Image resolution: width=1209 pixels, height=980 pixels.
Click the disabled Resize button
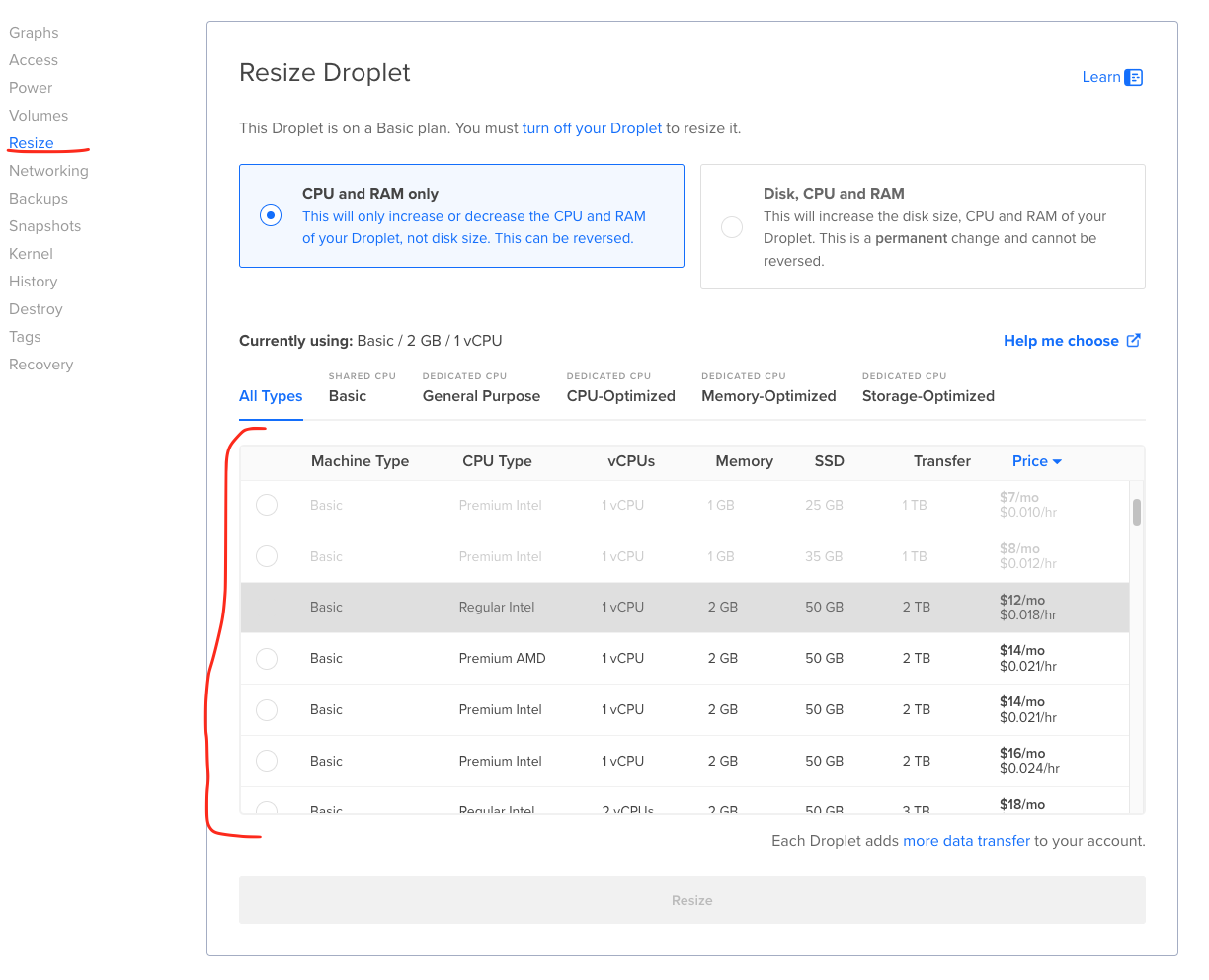[x=691, y=900]
